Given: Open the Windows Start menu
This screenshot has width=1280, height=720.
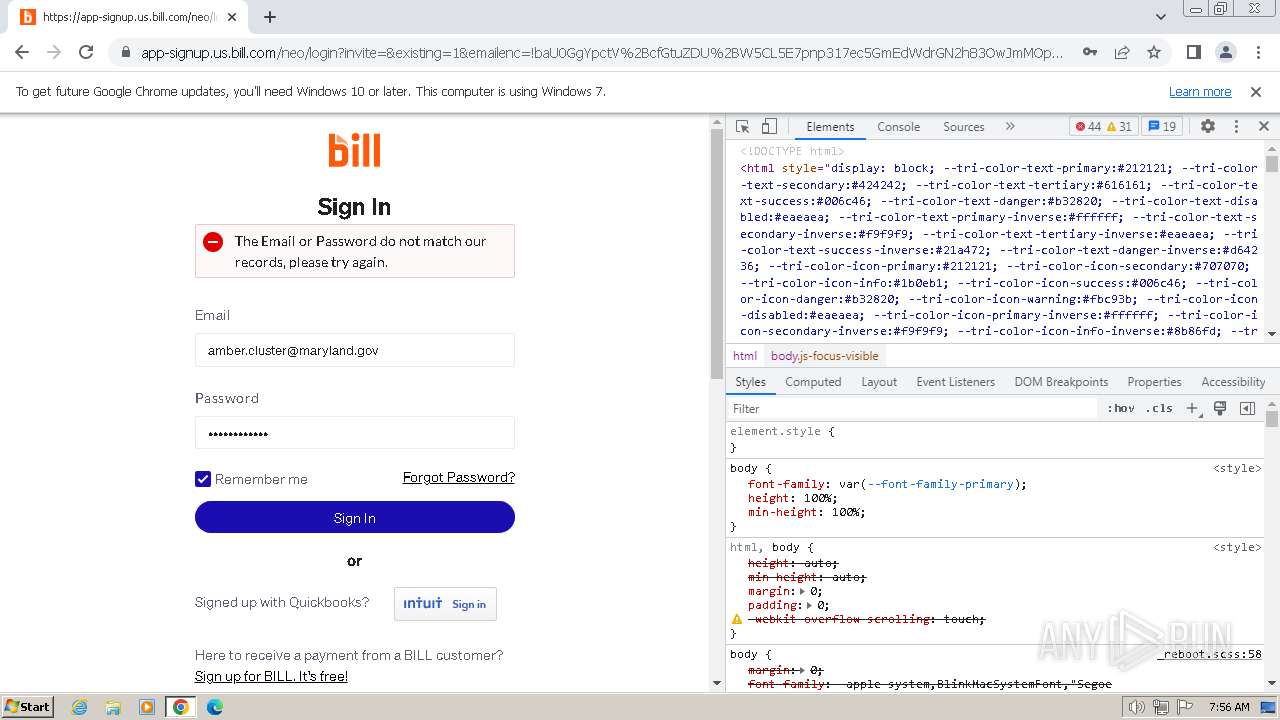Looking at the screenshot, I should 27,706.
